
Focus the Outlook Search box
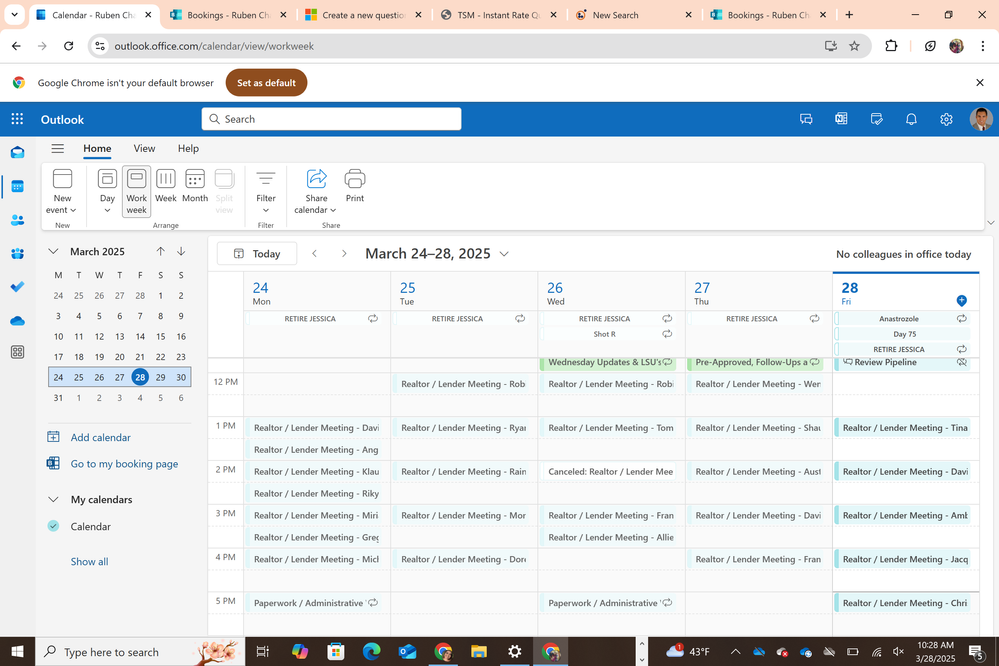click(331, 119)
